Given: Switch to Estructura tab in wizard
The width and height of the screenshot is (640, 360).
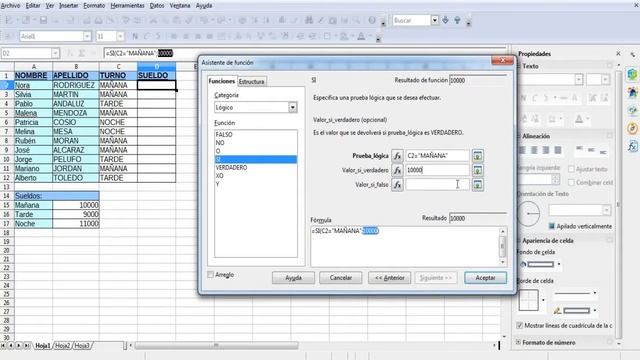Looking at the screenshot, I should point(251,82).
